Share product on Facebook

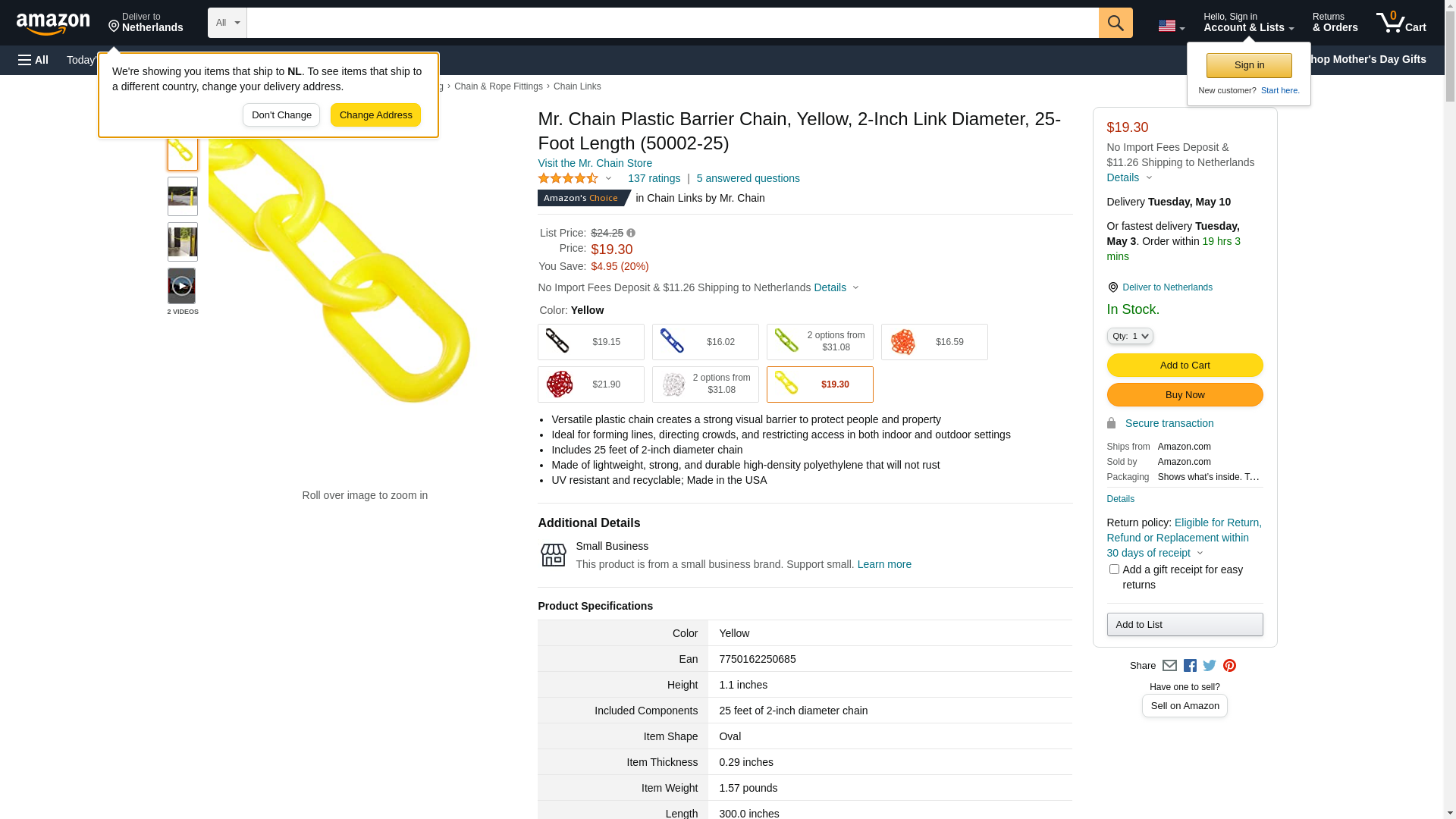pos(1190,666)
